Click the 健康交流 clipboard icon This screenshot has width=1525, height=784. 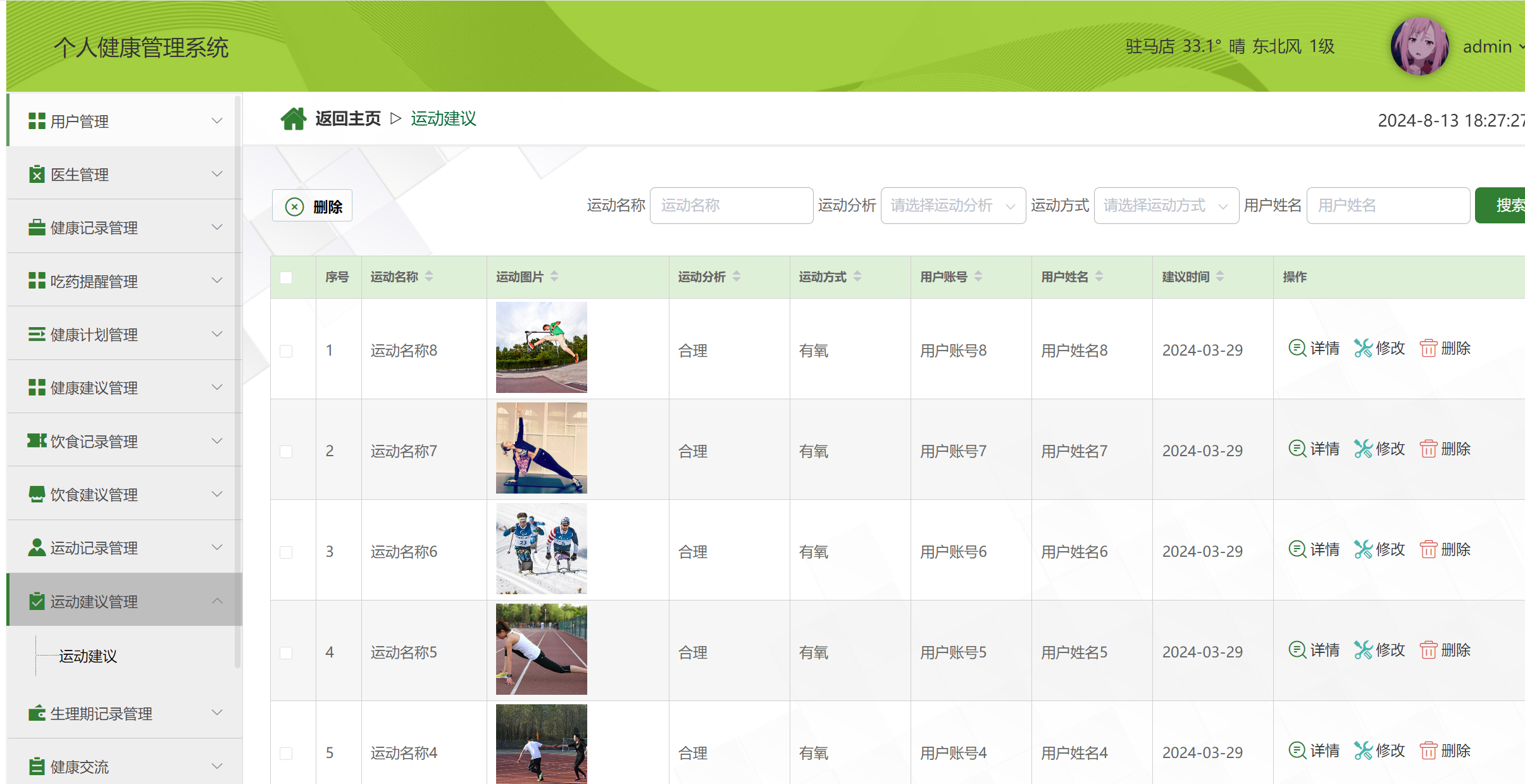(x=37, y=766)
